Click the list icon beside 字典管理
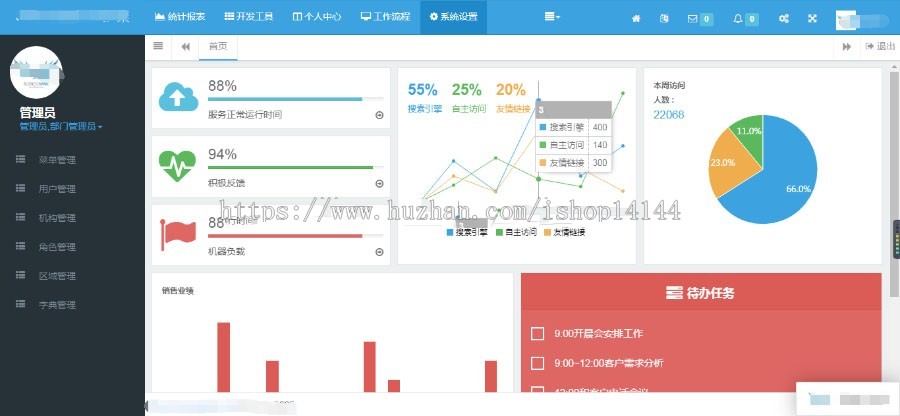Viewport: 900px width, 416px height. [x=21, y=304]
